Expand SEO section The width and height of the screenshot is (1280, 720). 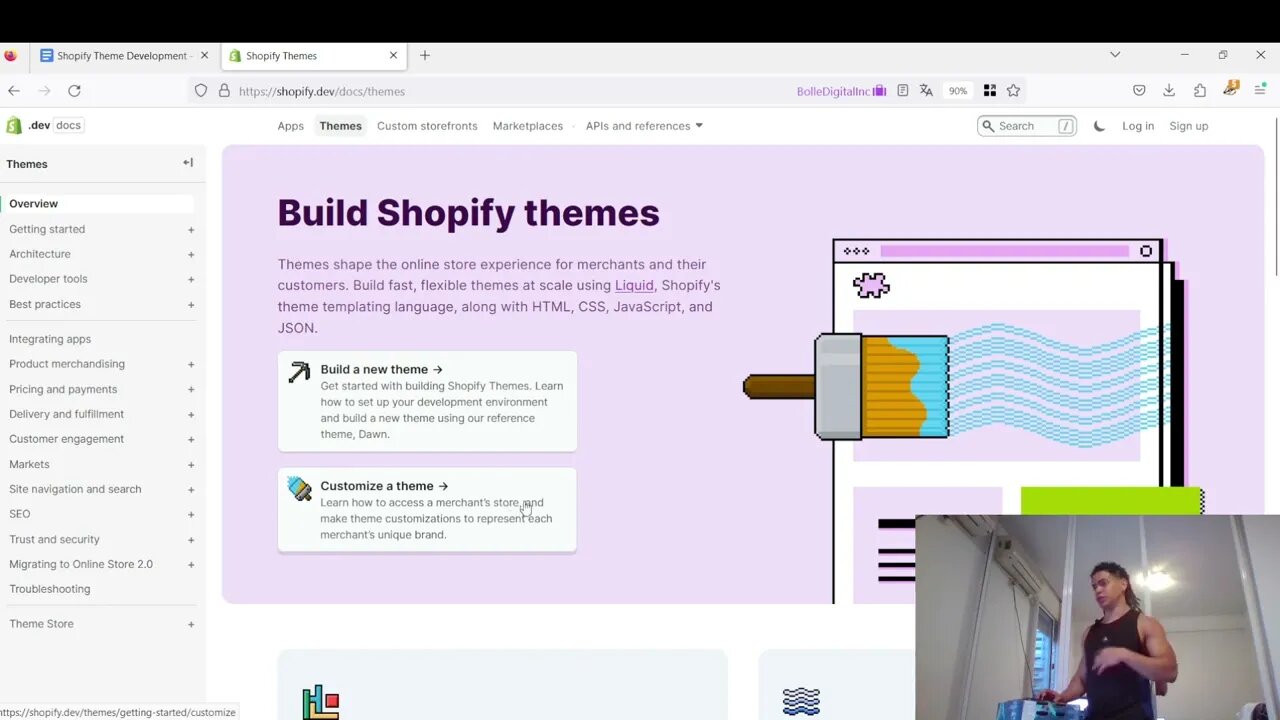191,514
